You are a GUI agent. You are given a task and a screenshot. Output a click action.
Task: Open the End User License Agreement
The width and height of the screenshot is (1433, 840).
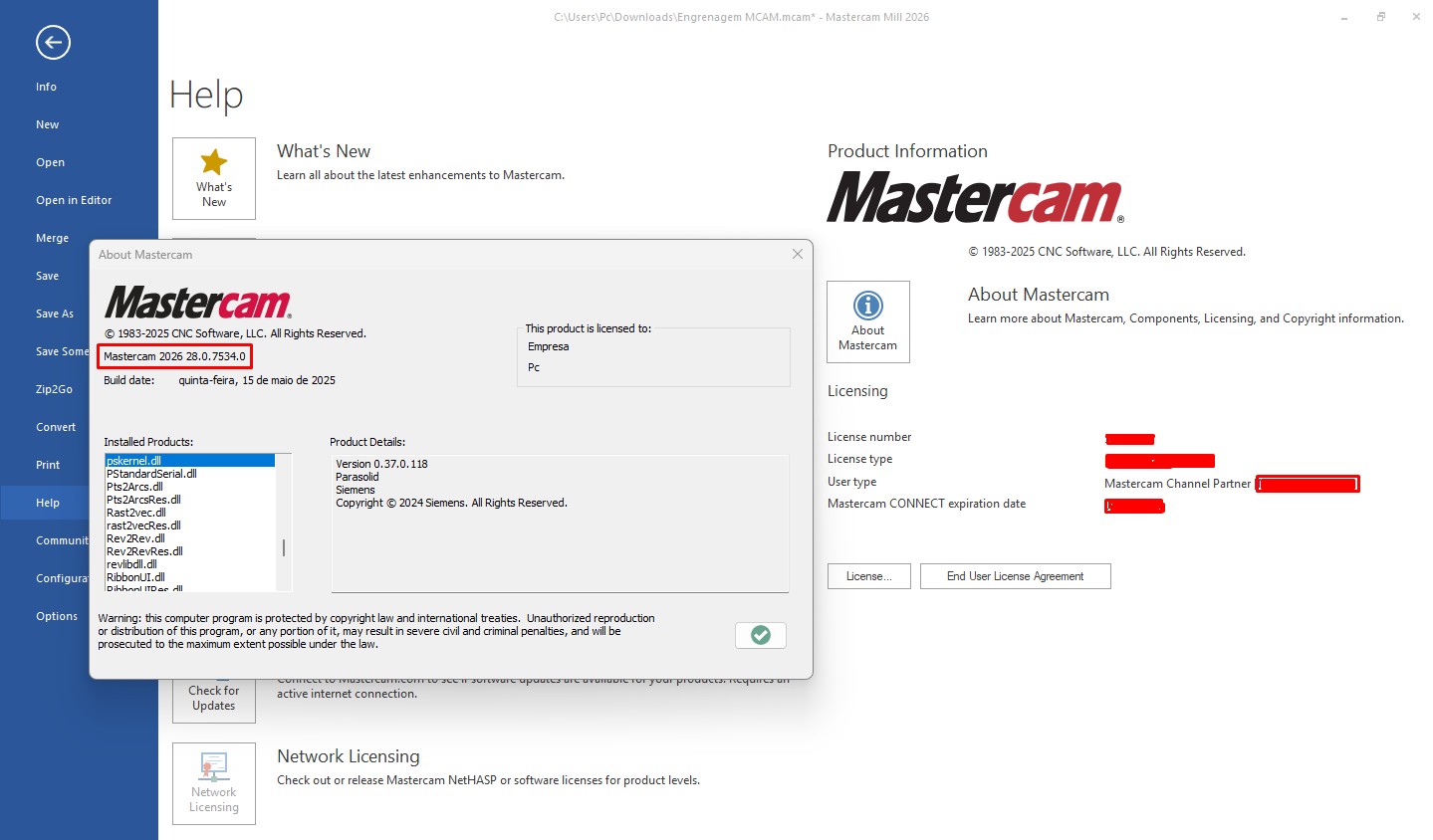pos(1015,576)
